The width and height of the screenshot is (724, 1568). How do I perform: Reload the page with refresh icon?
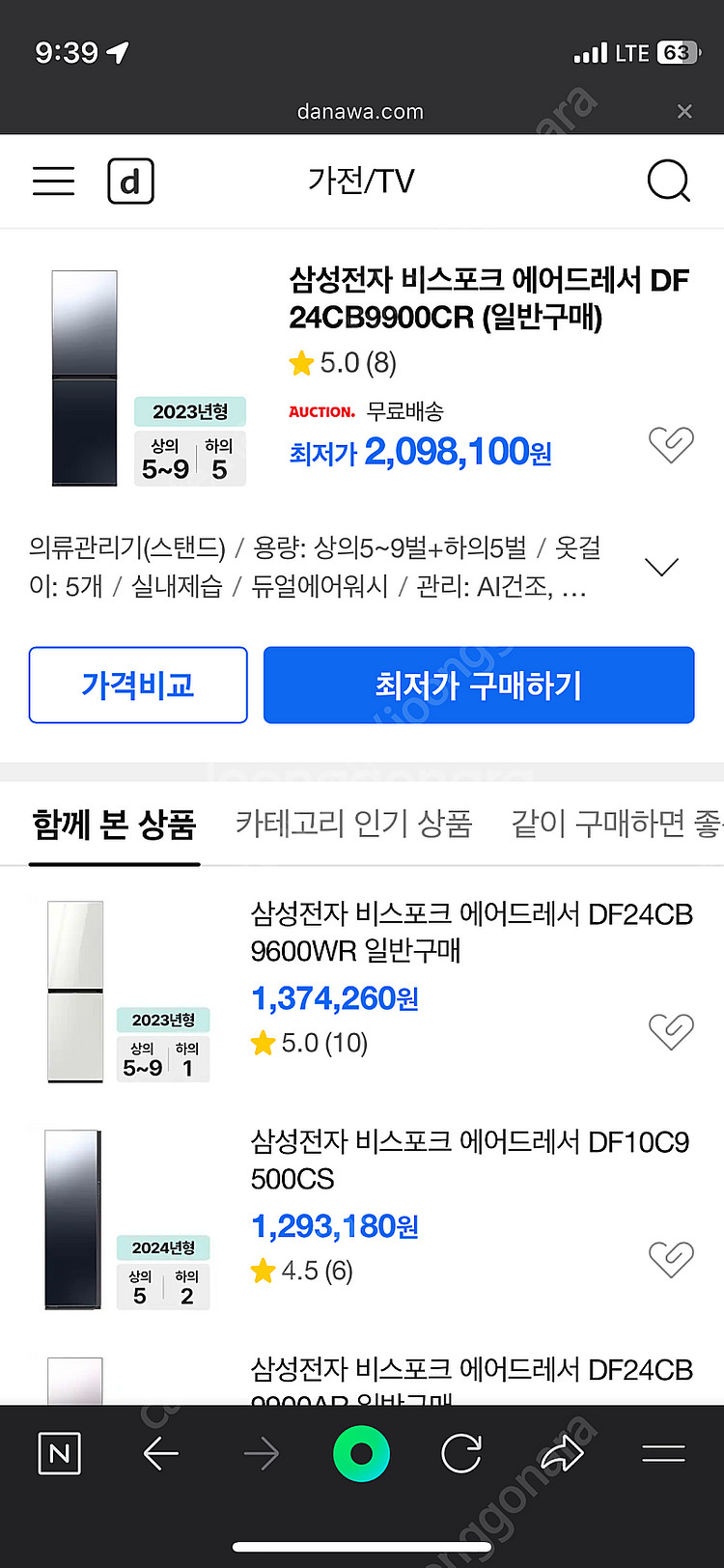click(x=461, y=1453)
